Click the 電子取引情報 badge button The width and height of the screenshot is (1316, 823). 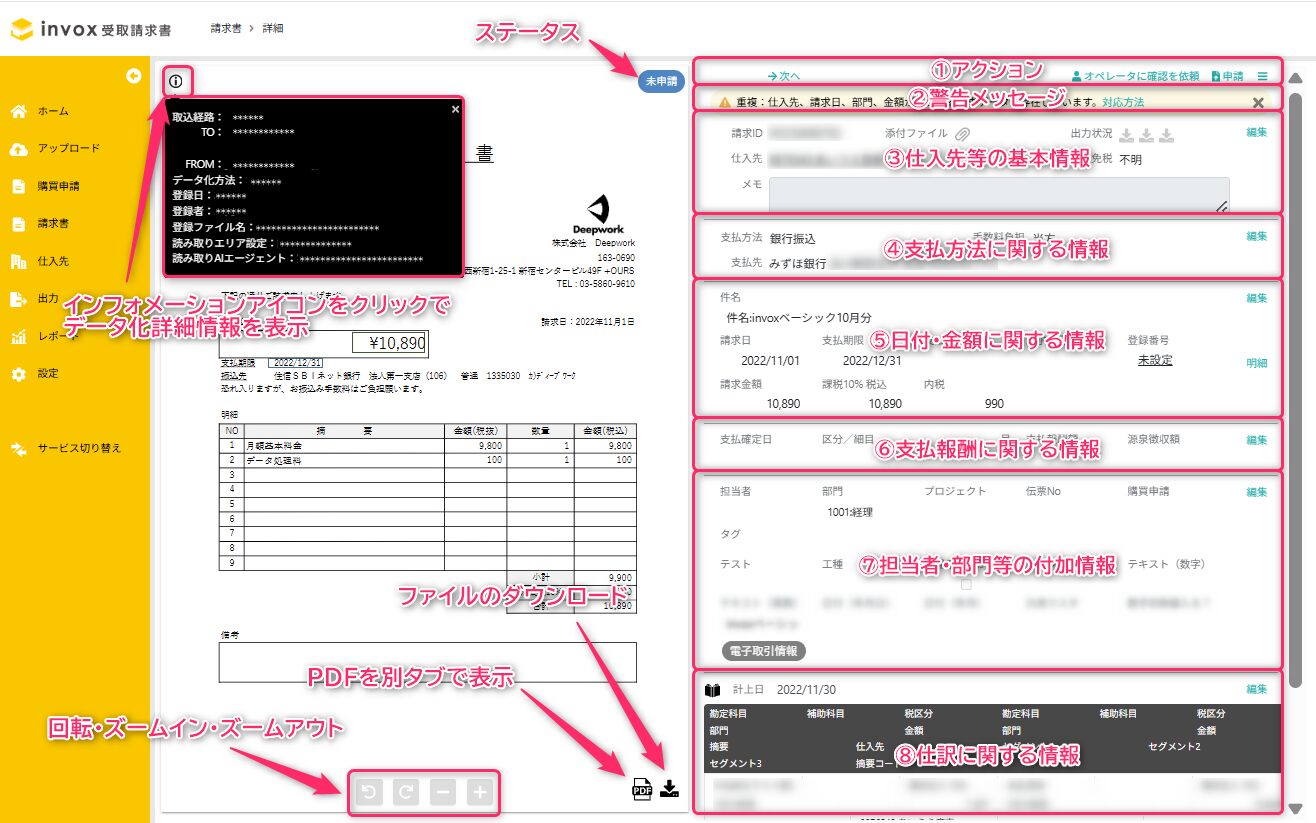(x=763, y=651)
